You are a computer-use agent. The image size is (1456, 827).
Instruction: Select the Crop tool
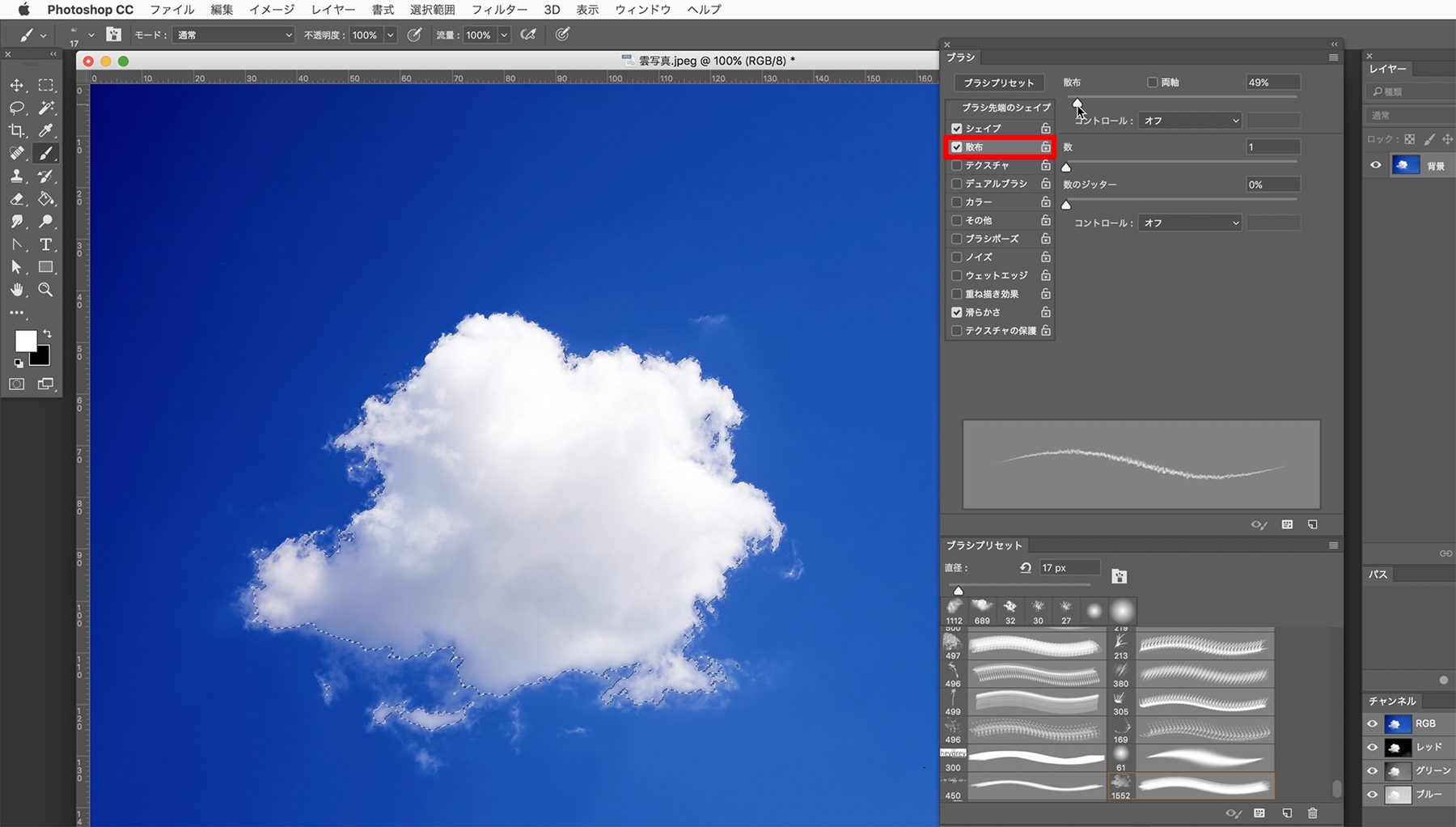[x=17, y=130]
